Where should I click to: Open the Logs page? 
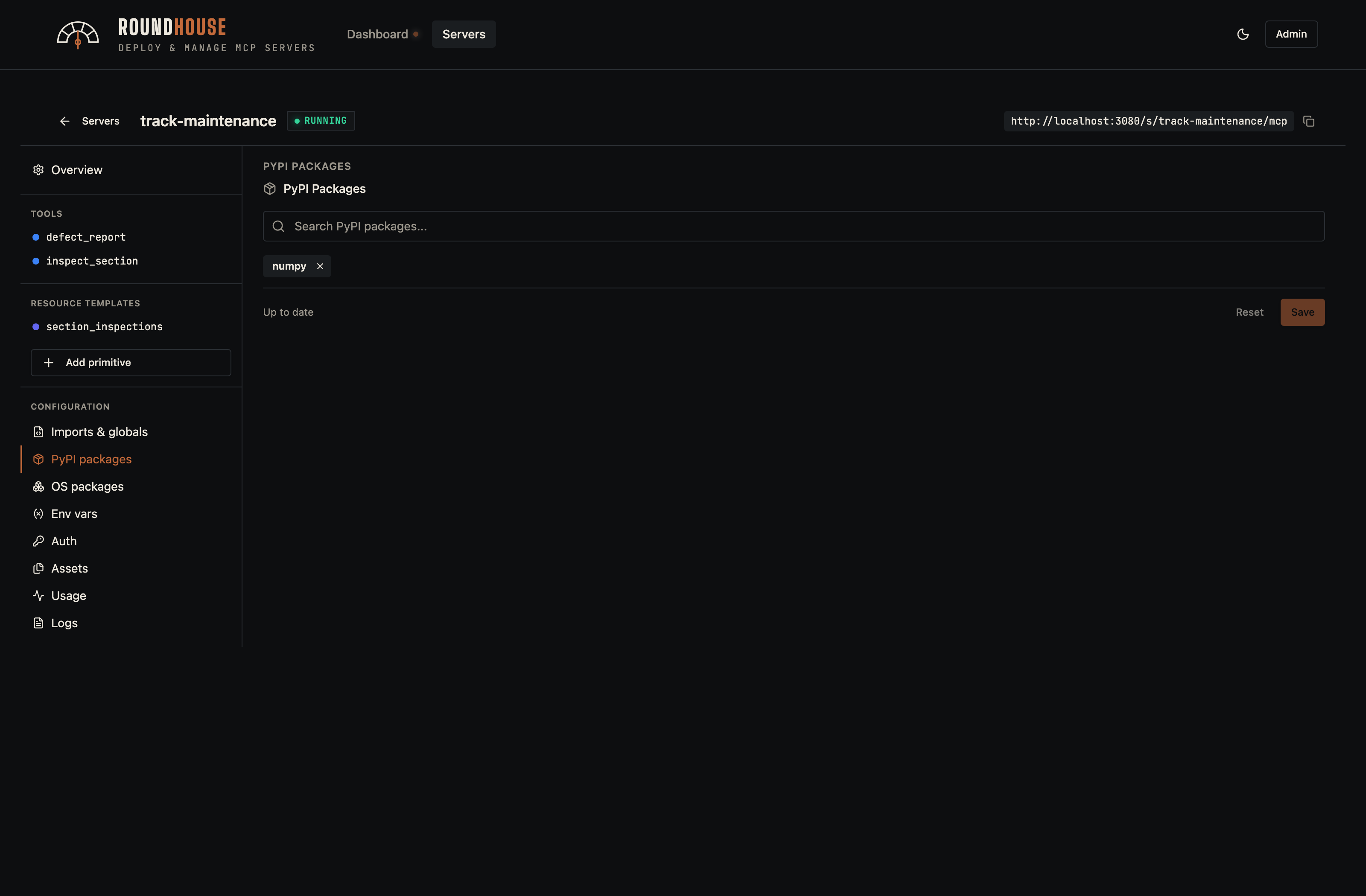pos(131,623)
